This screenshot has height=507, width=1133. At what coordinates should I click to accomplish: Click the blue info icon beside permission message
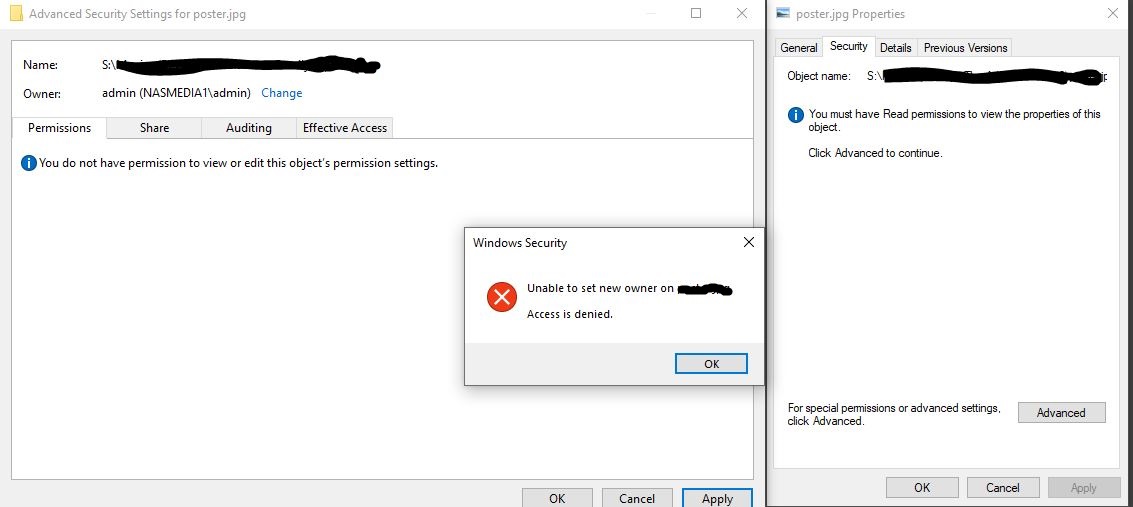click(x=29, y=163)
